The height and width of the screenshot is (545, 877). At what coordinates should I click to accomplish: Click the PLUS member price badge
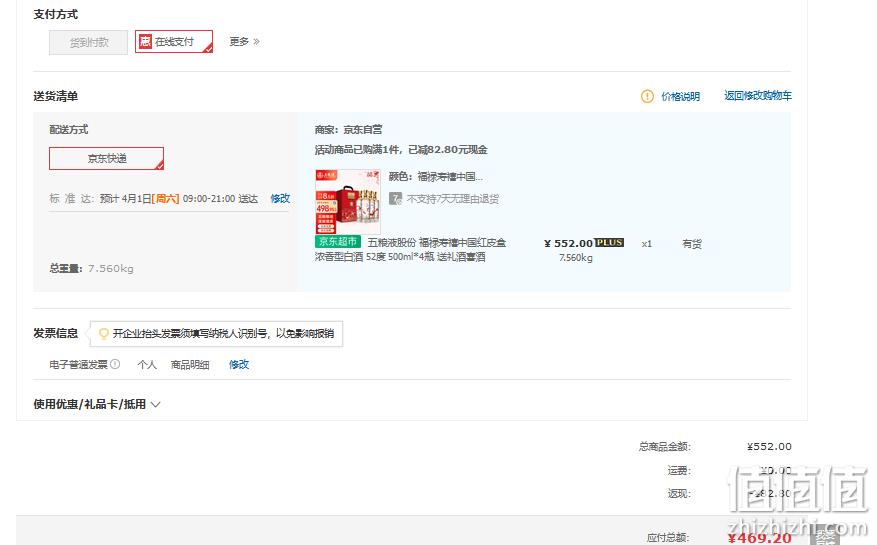(610, 242)
